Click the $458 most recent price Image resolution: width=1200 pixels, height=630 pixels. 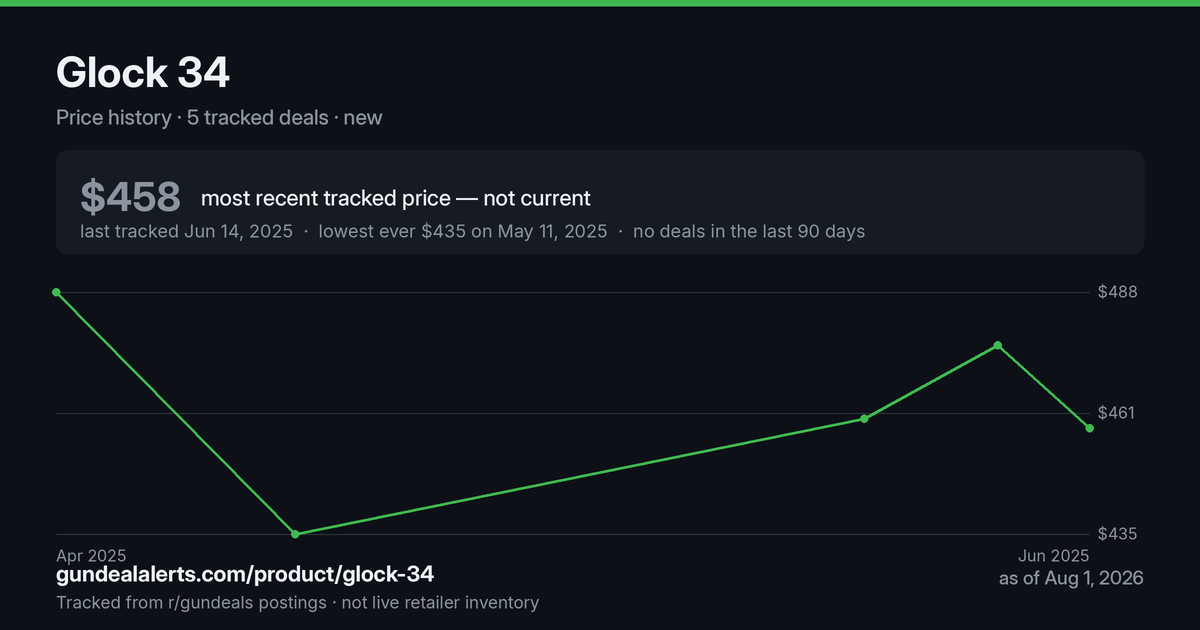pos(130,197)
